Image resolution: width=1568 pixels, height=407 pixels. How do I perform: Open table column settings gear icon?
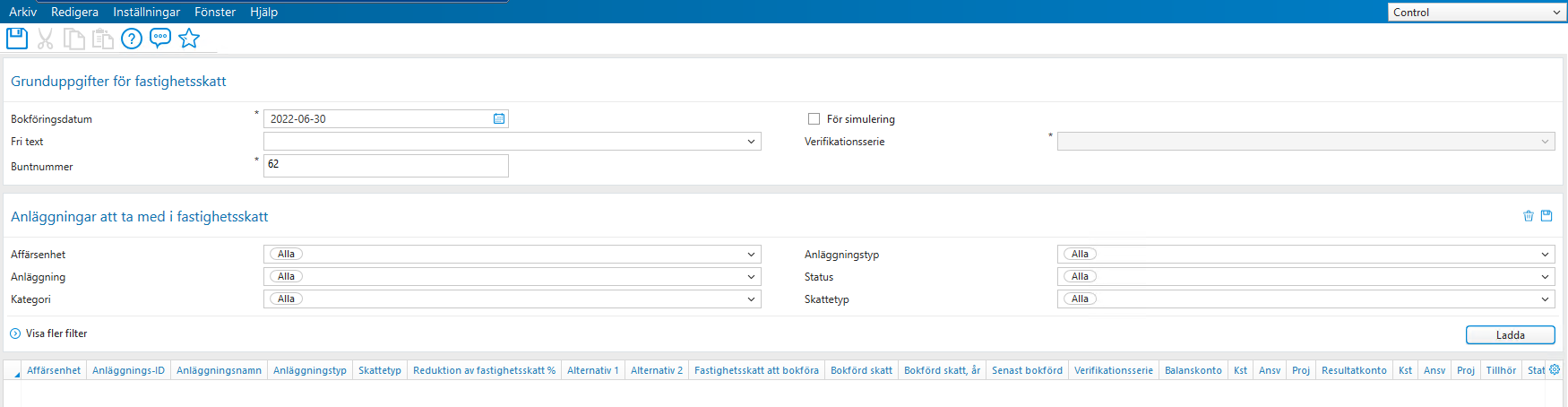tap(1555, 369)
